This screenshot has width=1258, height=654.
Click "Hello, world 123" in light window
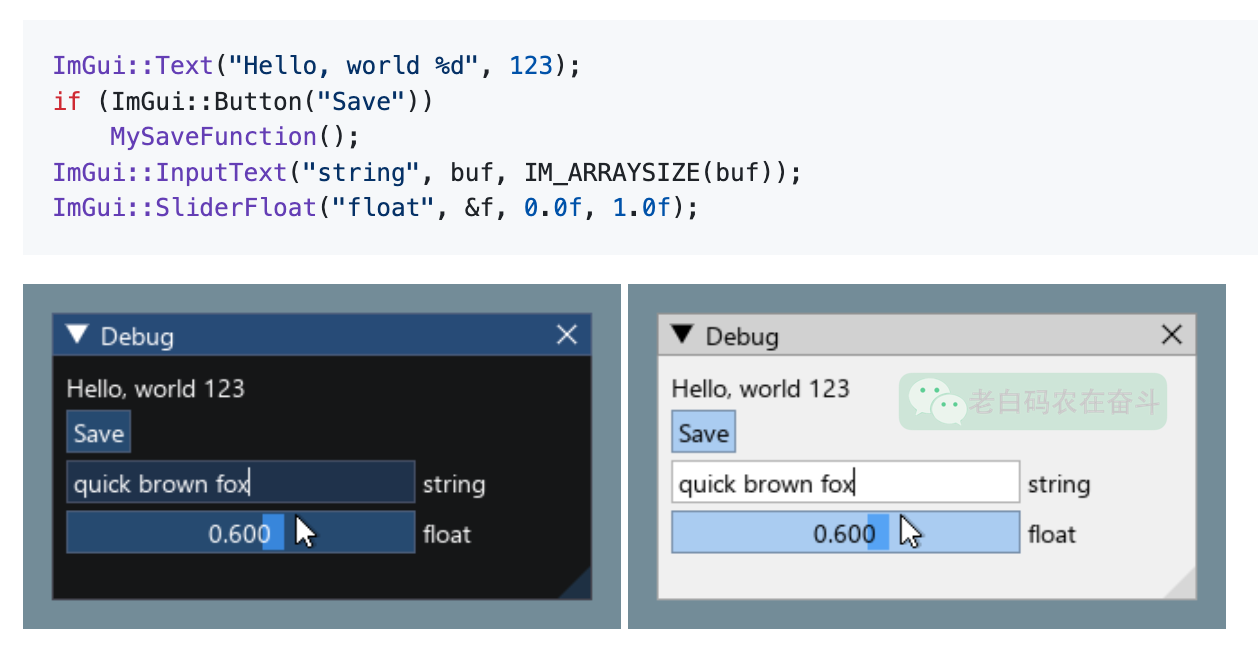point(760,388)
